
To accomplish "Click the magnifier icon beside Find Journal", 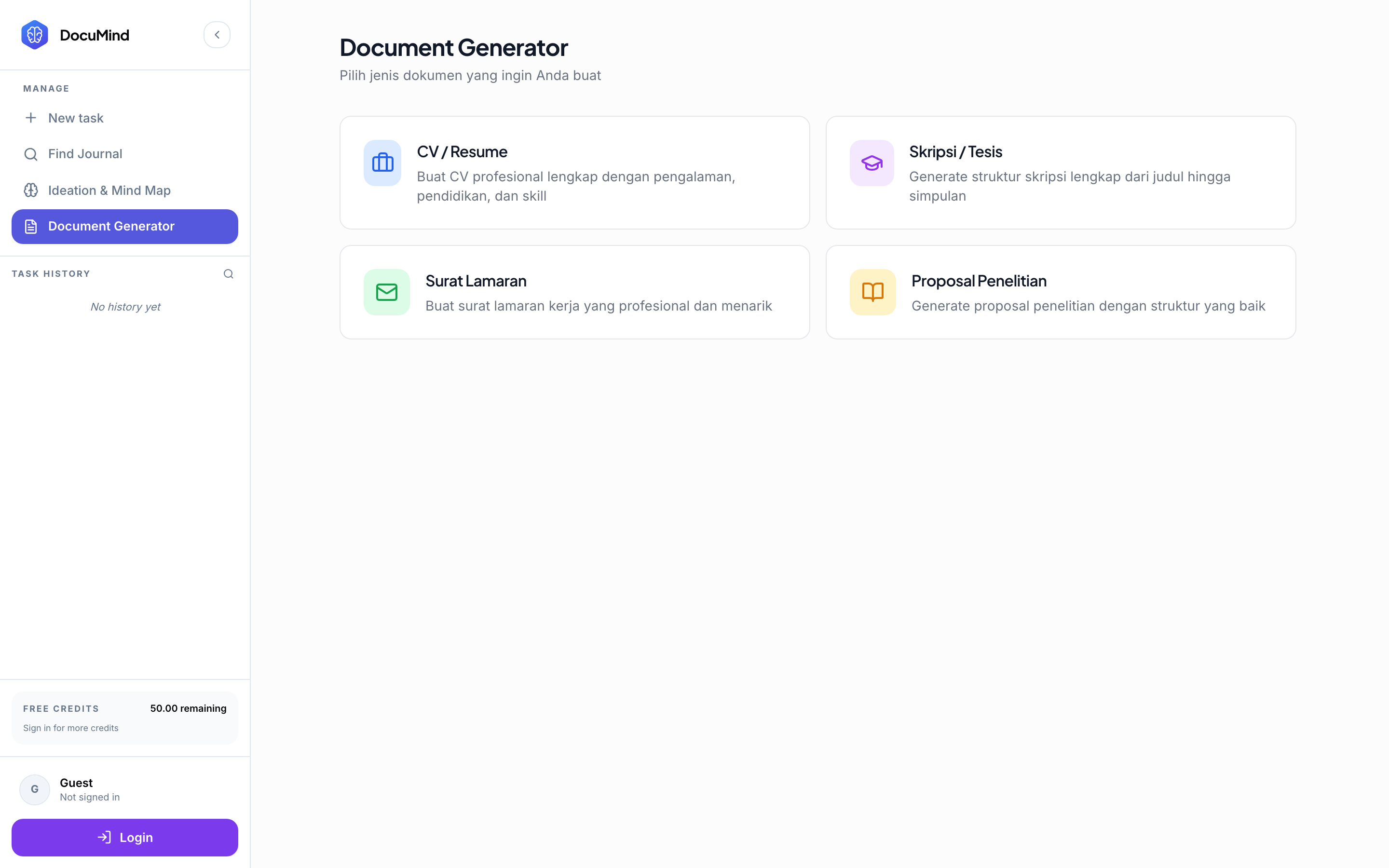I will click(31, 154).
